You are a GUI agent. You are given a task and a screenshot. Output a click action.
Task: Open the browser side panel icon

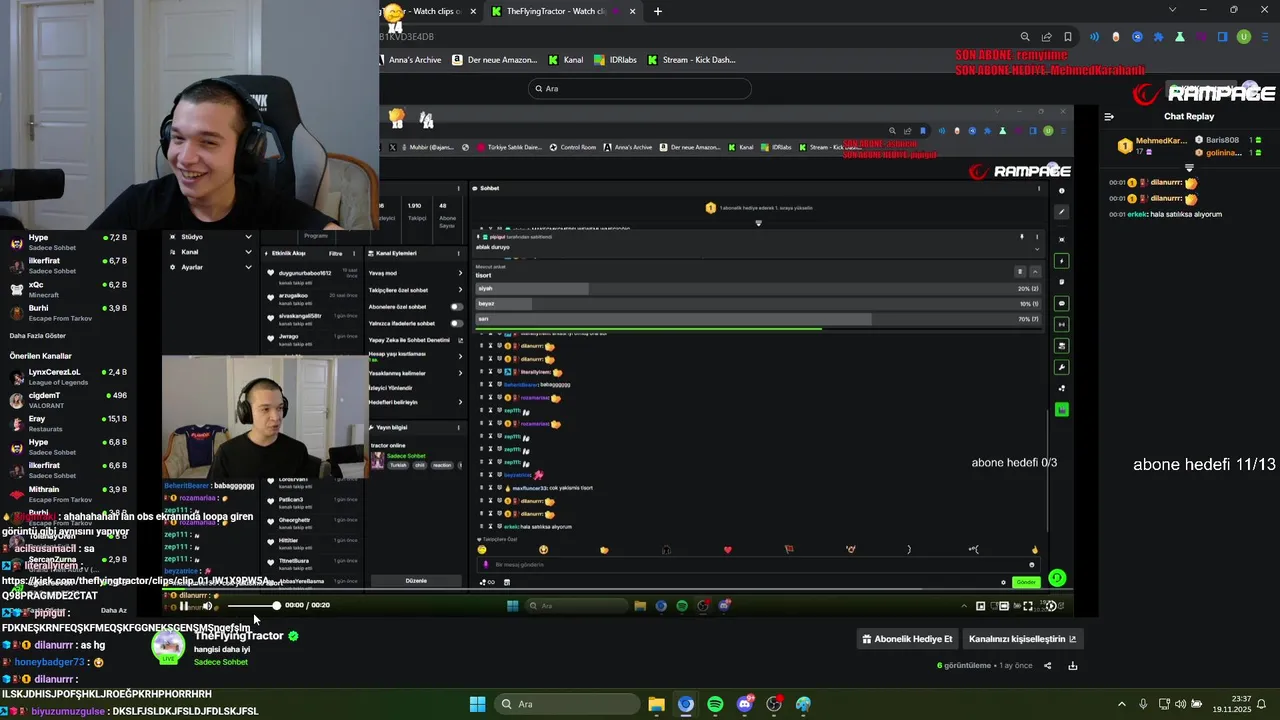[1222, 37]
